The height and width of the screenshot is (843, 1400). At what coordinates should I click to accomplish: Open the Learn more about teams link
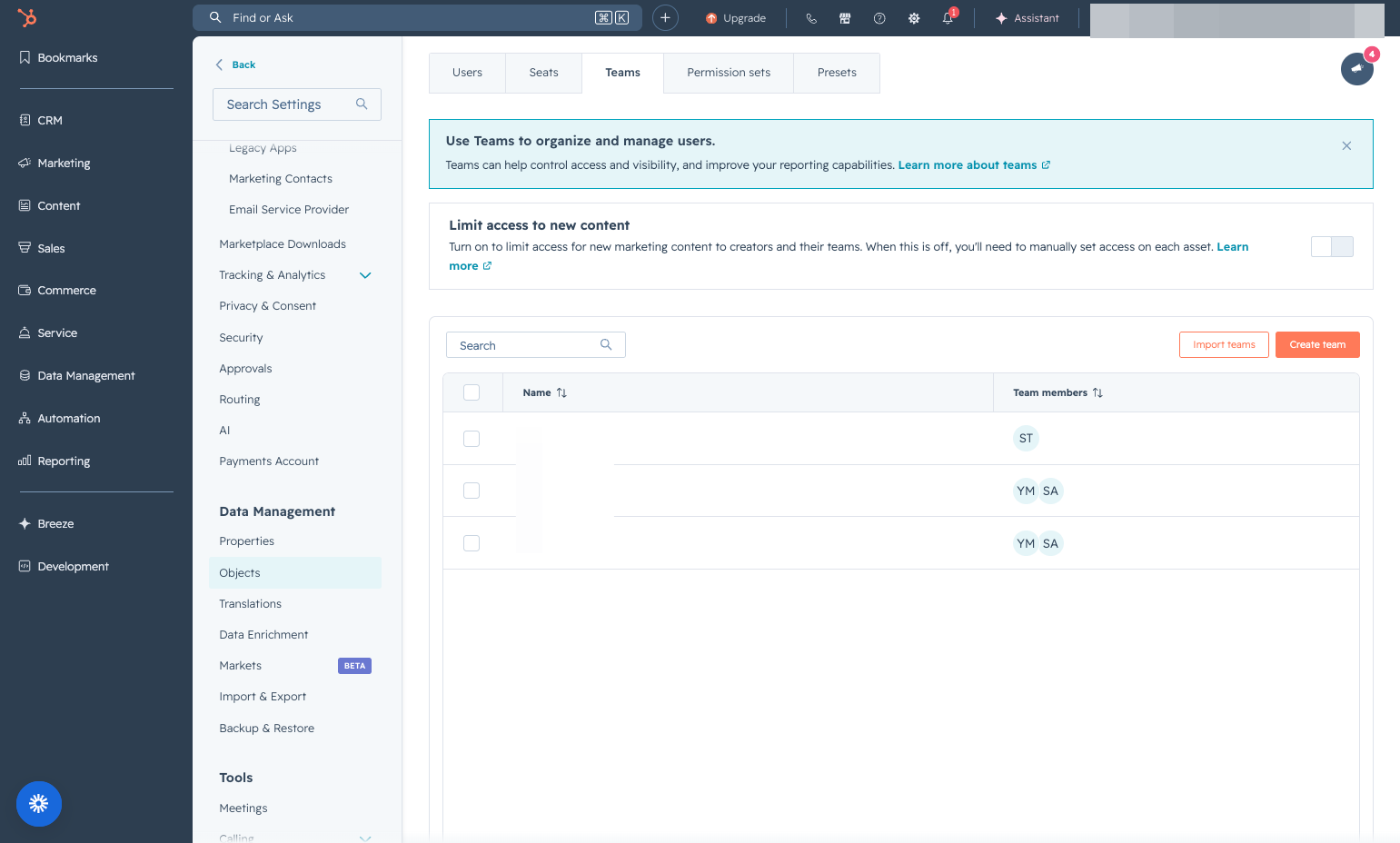[974, 165]
